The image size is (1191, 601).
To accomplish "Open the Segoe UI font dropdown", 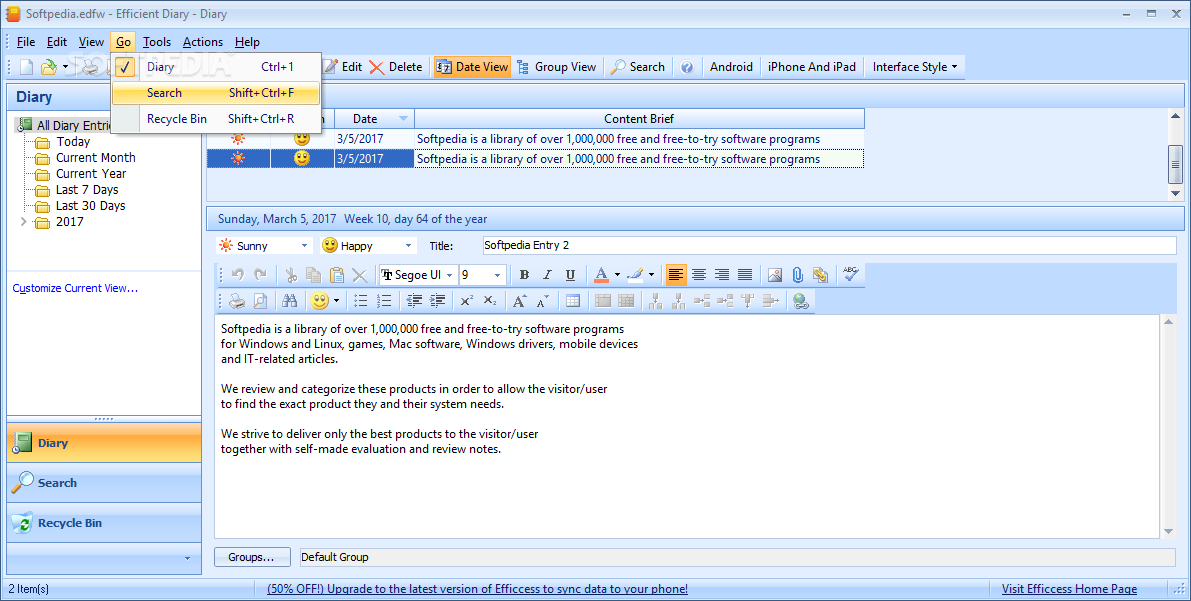I will click(450, 275).
